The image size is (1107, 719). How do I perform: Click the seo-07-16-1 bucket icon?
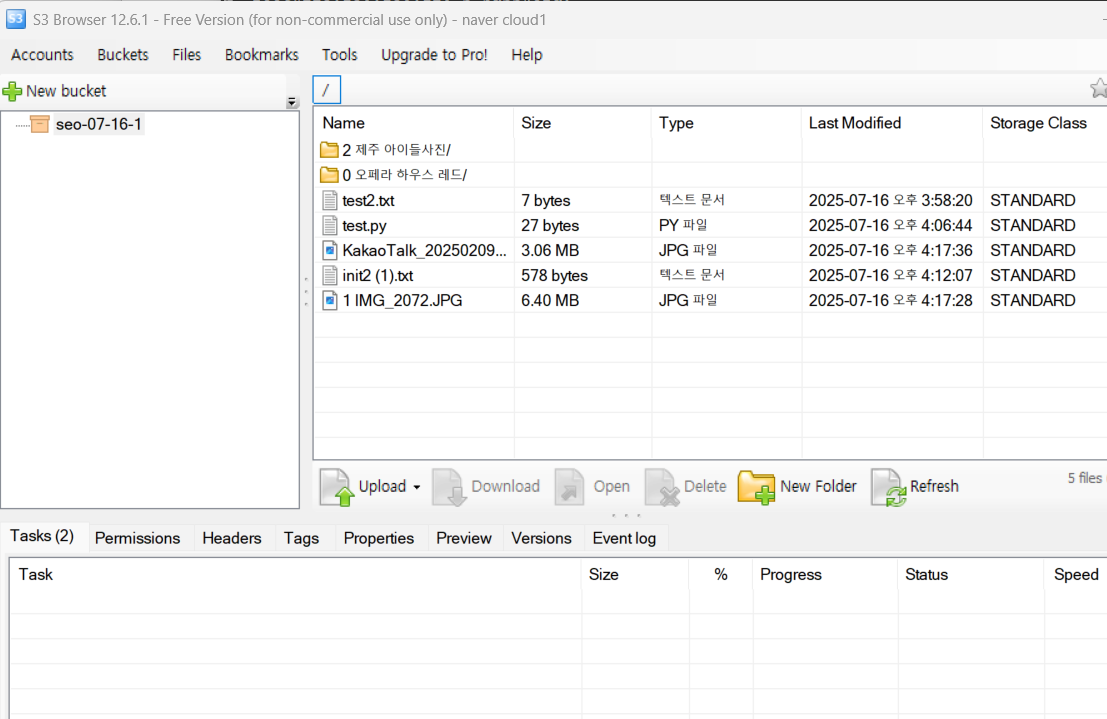[x=40, y=124]
